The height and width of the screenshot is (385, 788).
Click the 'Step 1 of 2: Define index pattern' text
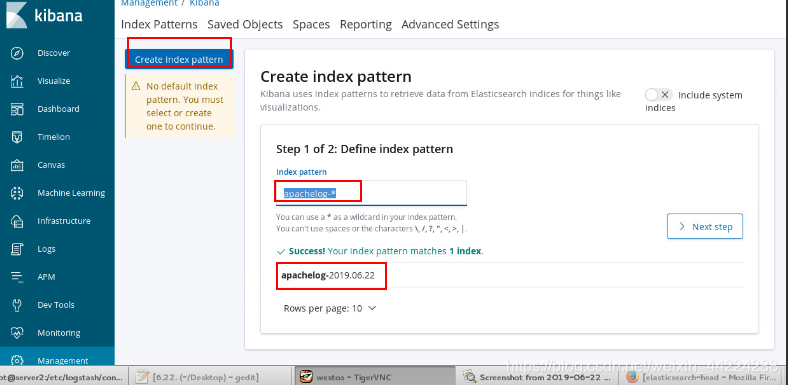(x=364, y=149)
